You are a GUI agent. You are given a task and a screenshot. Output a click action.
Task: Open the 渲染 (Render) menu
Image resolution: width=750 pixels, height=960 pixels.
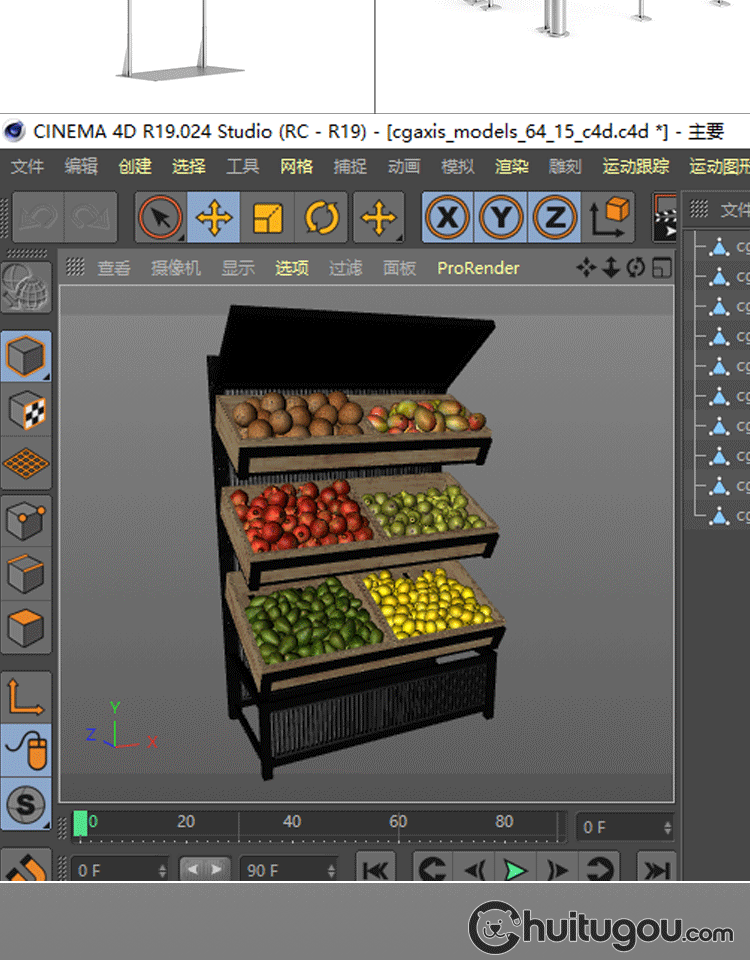pos(511,166)
